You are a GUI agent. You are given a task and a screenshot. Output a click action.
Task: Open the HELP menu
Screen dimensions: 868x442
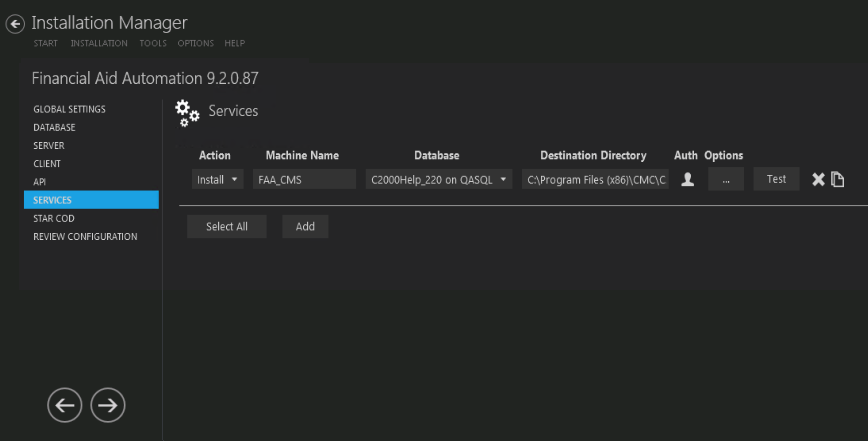click(x=235, y=43)
